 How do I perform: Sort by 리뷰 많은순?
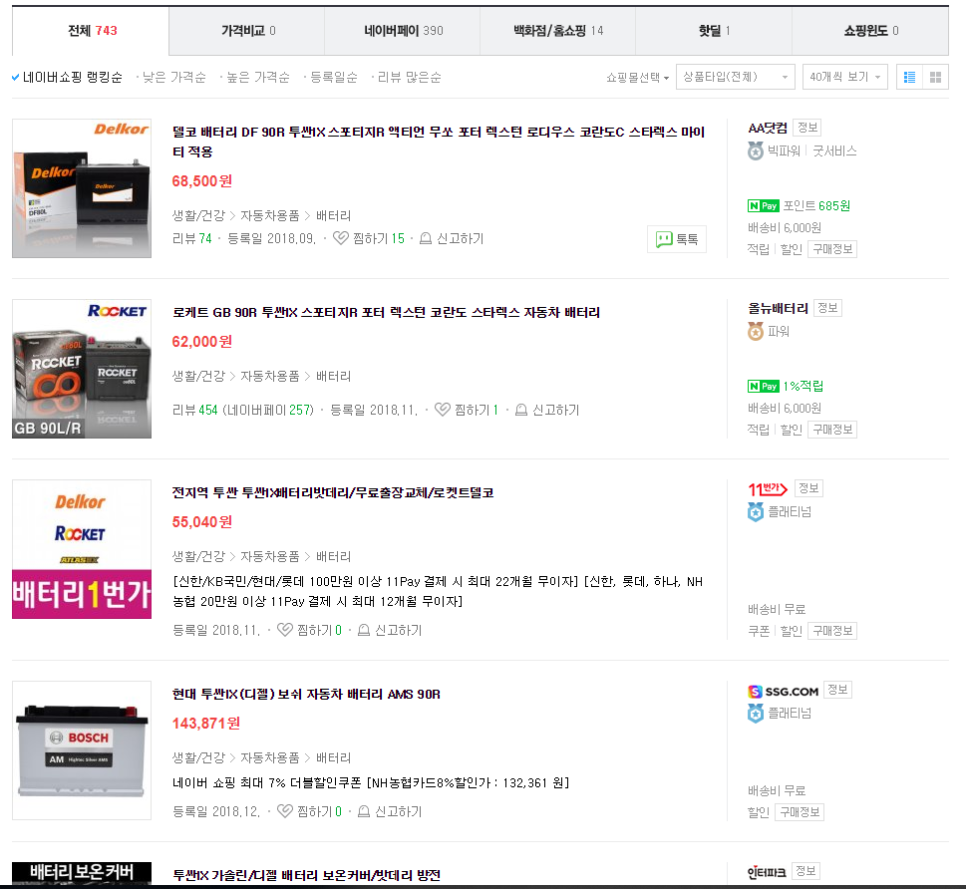coord(408,78)
